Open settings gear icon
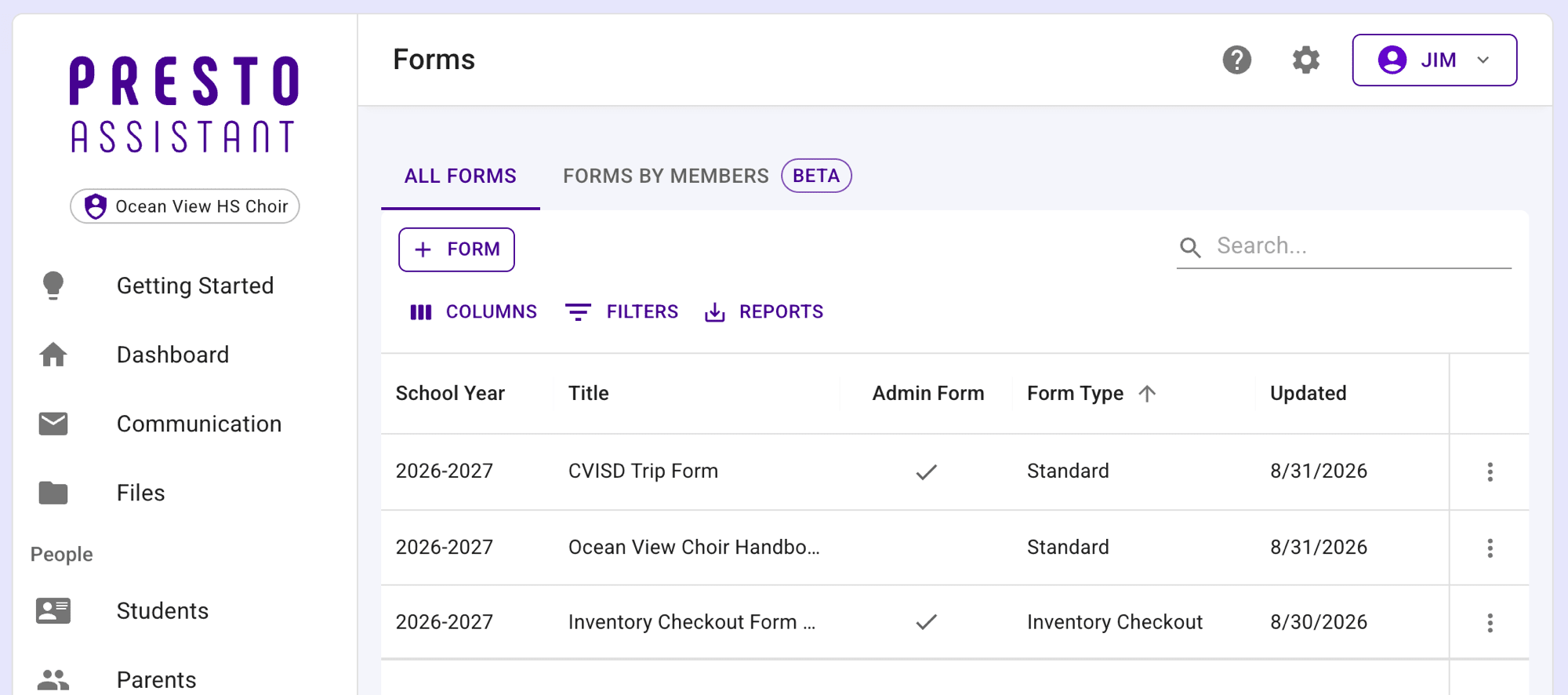 click(x=1305, y=60)
